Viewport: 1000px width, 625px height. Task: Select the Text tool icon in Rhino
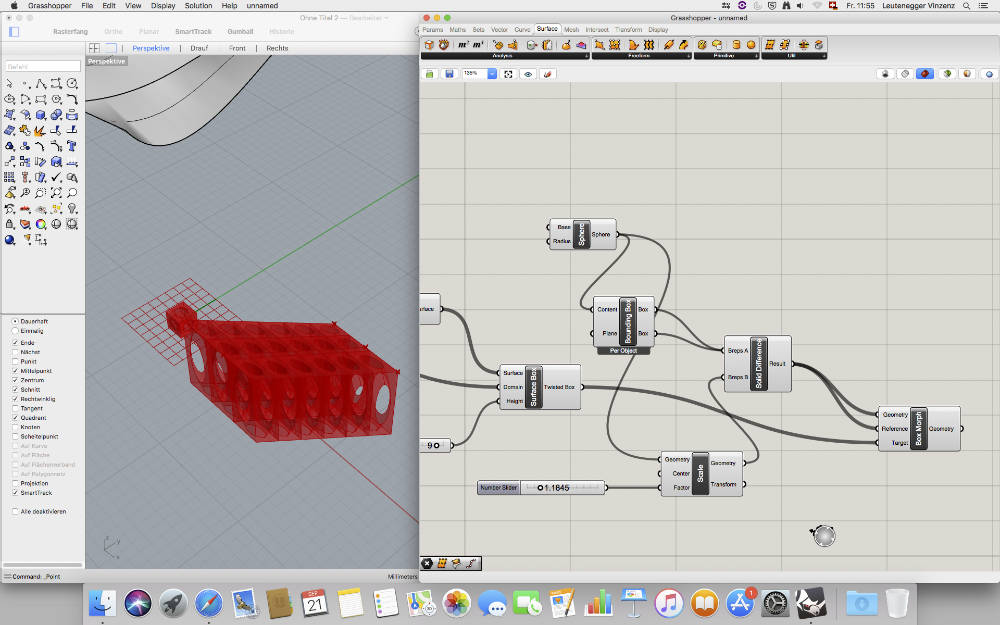pos(72,146)
